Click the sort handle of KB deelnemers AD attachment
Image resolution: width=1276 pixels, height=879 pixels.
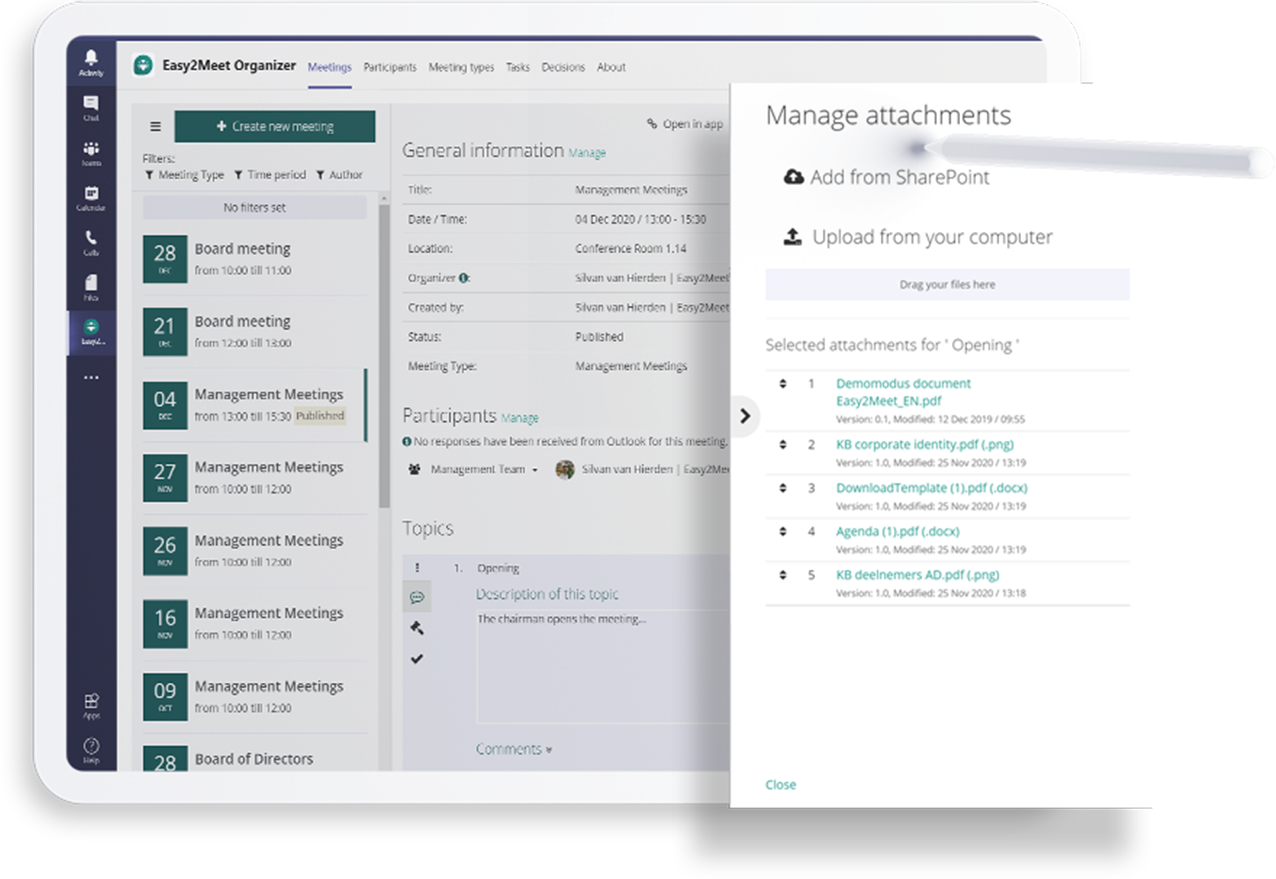point(783,575)
